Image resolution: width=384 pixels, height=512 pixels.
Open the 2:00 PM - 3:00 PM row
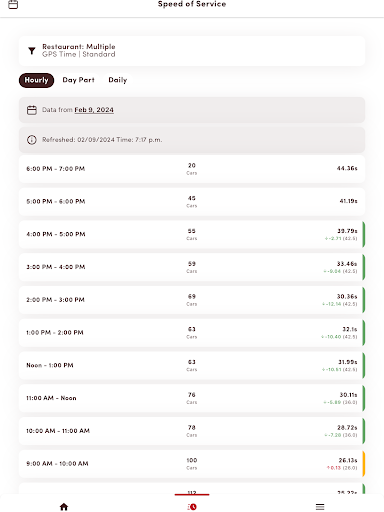click(x=192, y=300)
